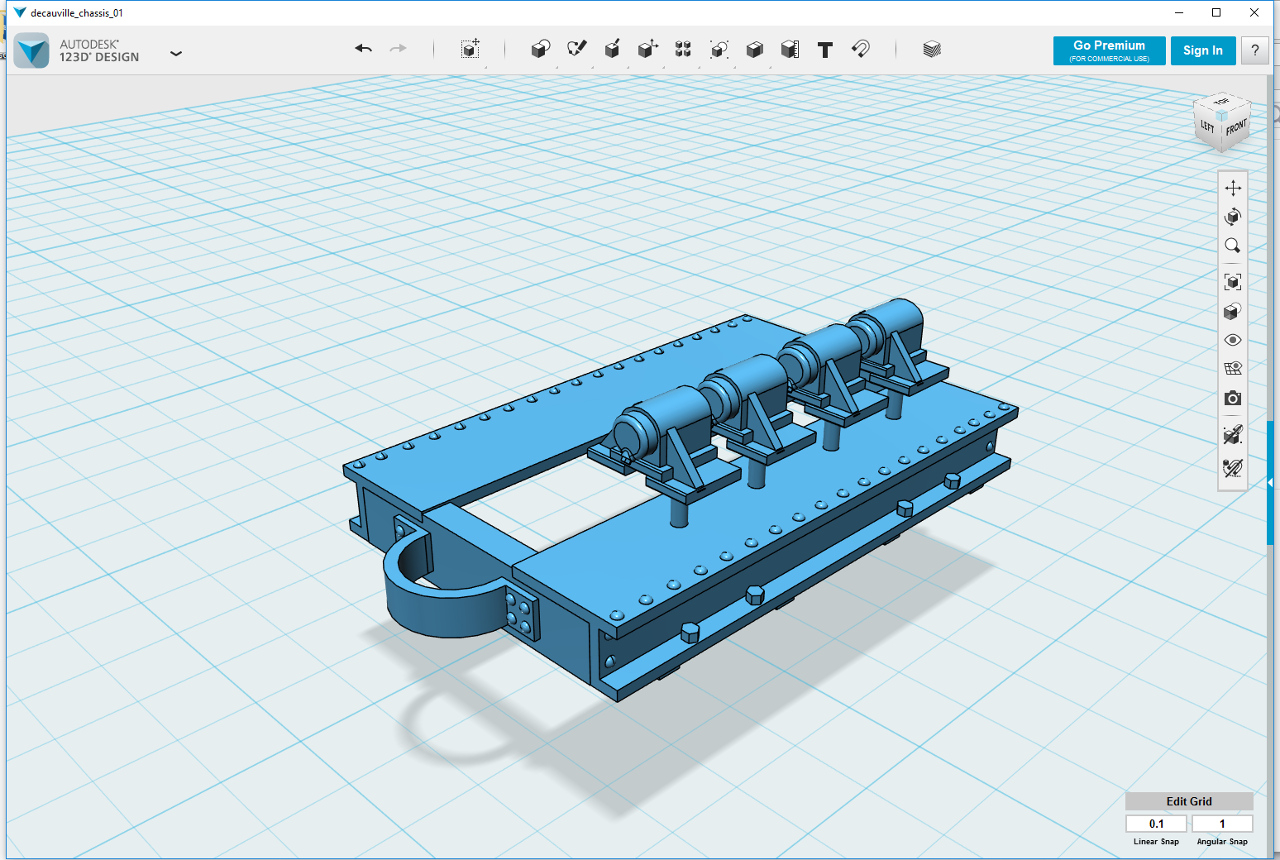Viewport: 1280px width, 860px height.
Task: Open the Primitives tool menu
Action: 540,49
